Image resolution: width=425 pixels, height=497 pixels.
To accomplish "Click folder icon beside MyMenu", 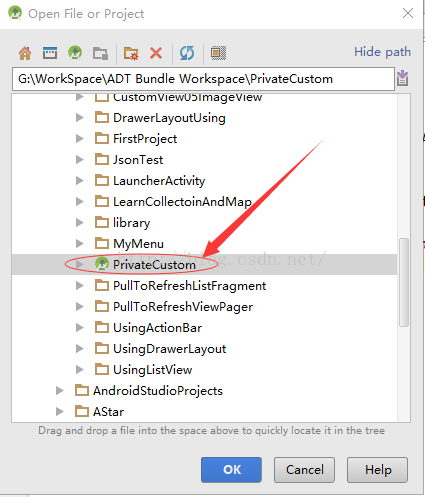I will tap(102, 243).
